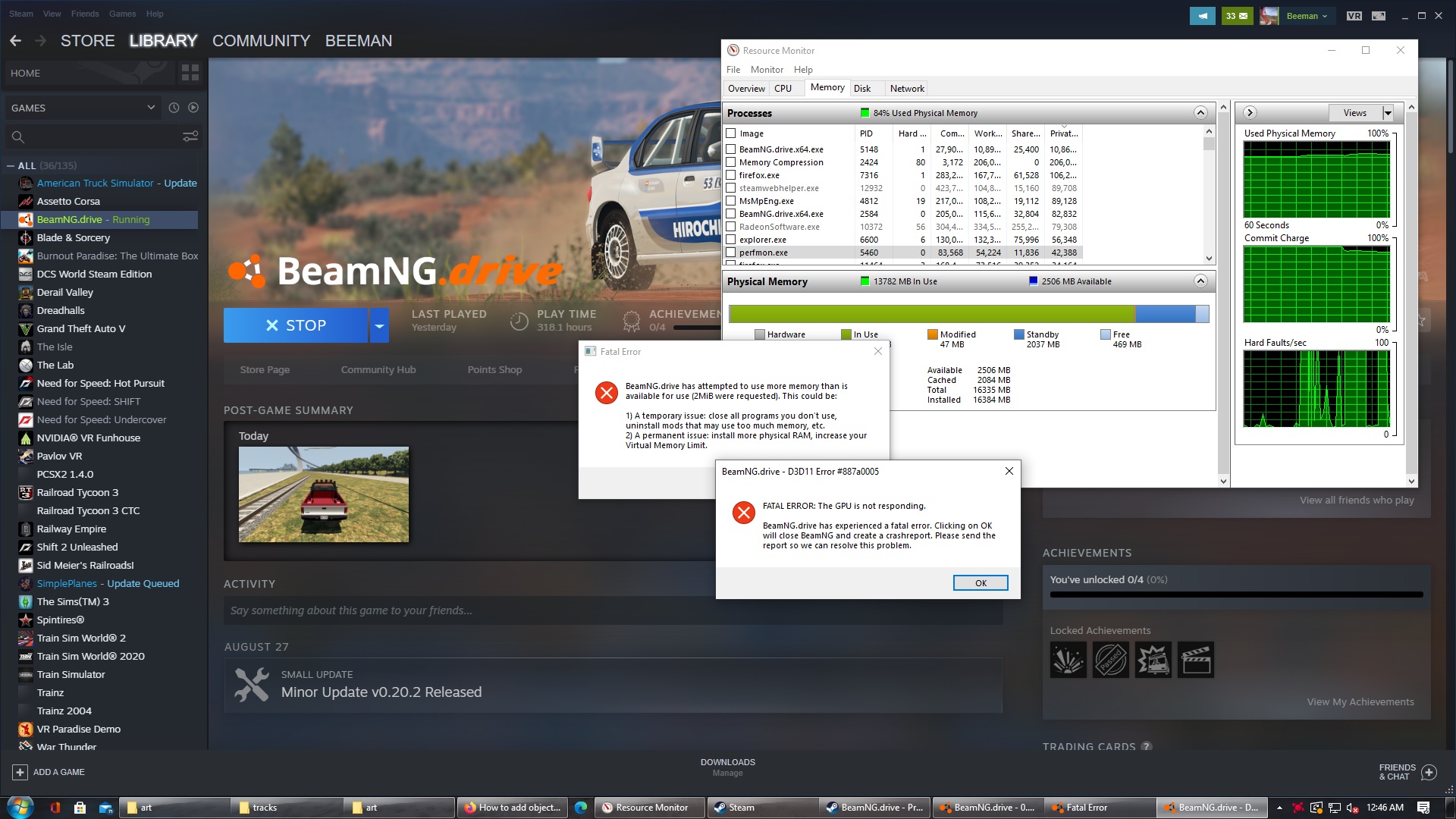Go back with the Steam back arrow

[x=15, y=41]
